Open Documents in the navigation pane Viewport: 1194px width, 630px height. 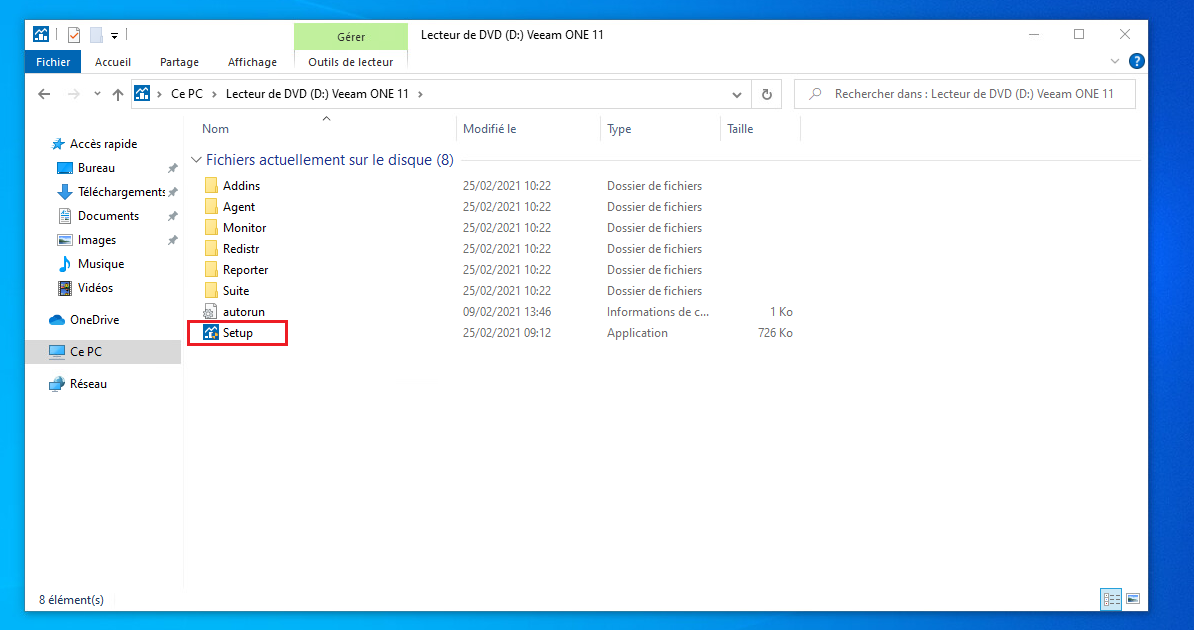(x=108, y=216)
